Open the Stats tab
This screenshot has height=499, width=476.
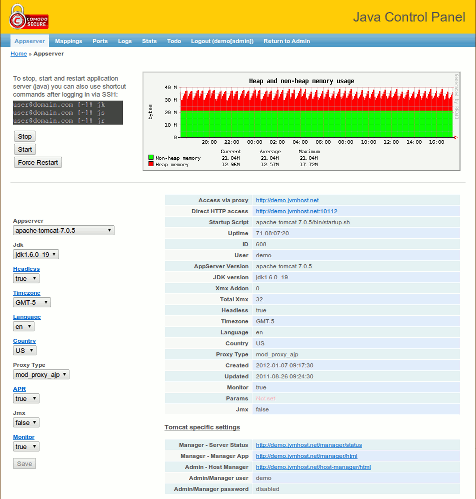coord(149,41)
